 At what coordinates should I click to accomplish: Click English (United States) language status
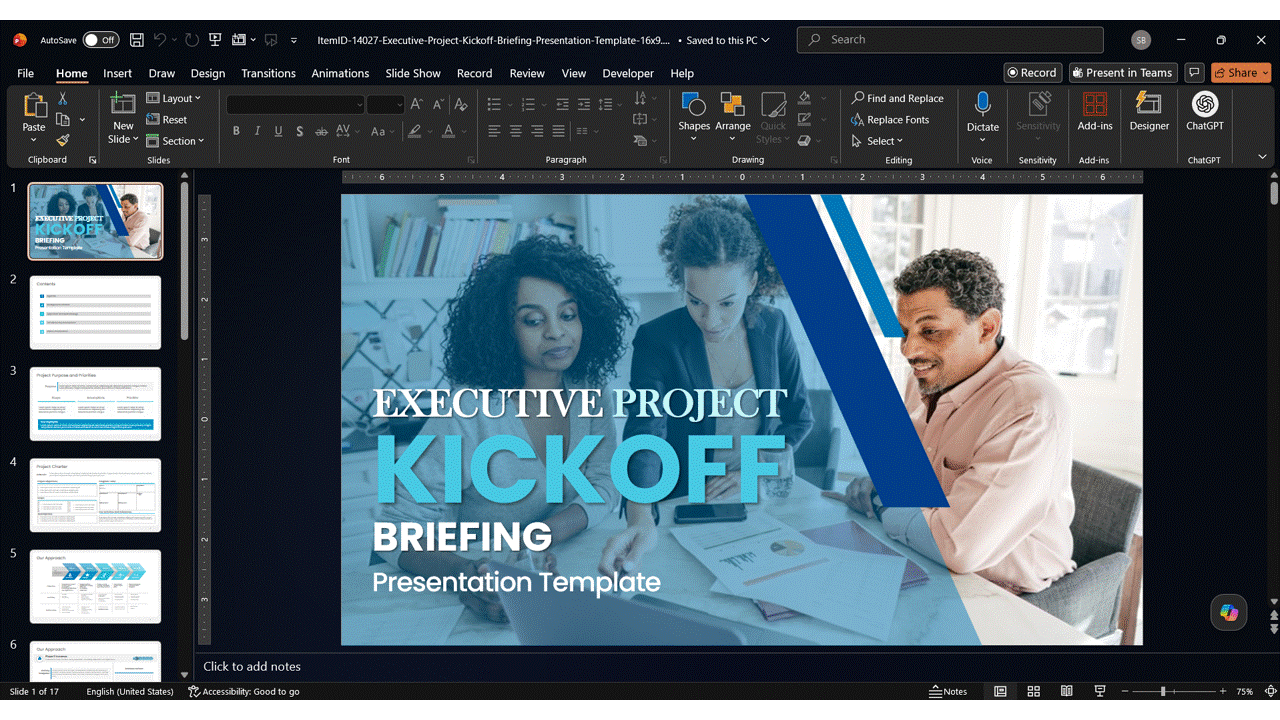[x=130, y=691]
